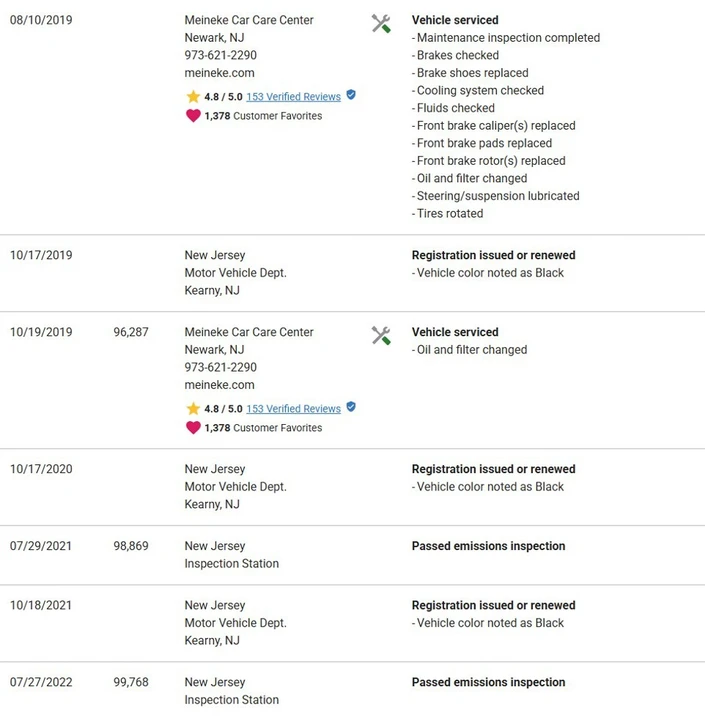Click the 99,768 mileage reading

[131, 682]
